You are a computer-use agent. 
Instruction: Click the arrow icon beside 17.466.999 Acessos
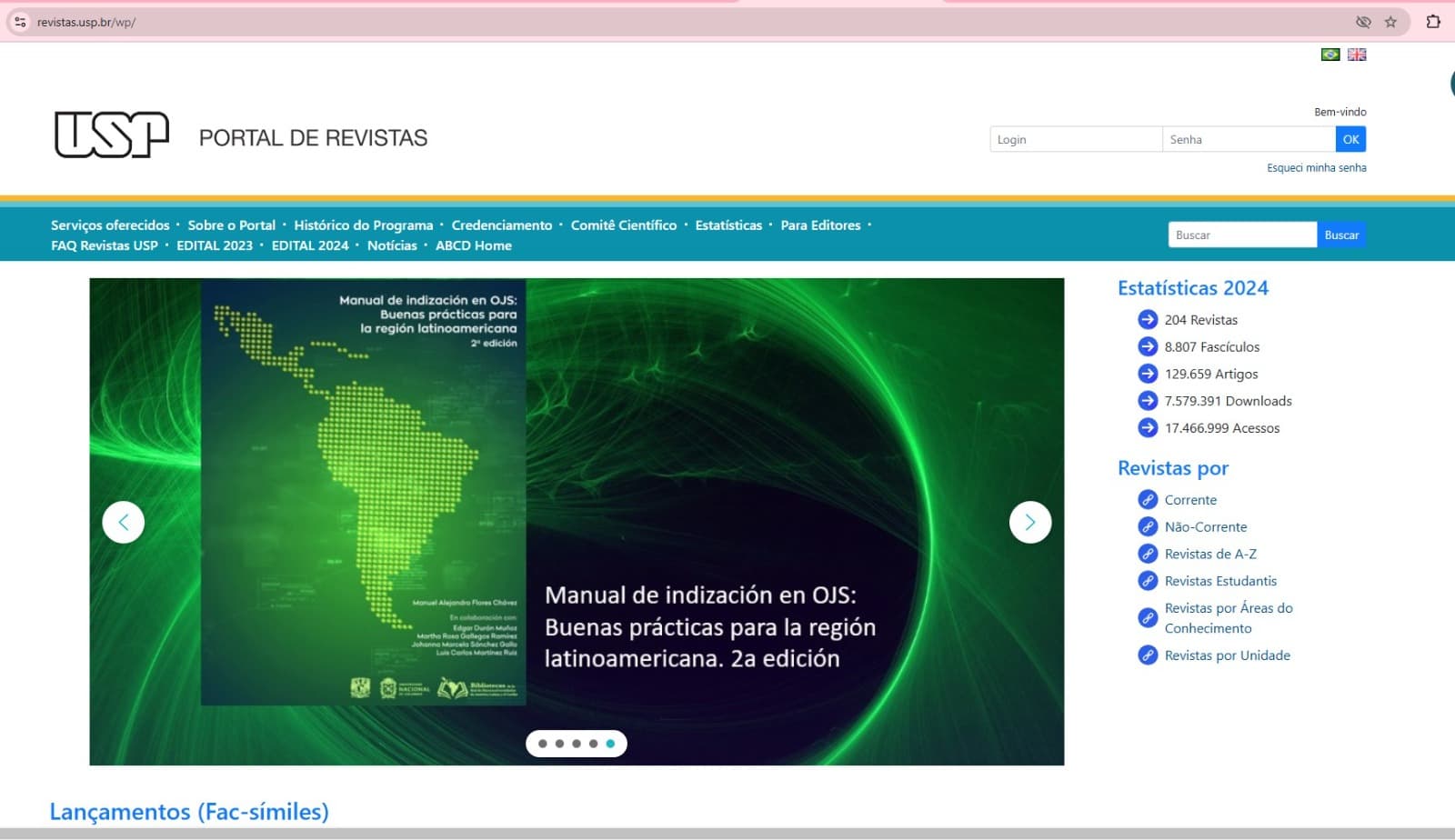point(1148,427)
